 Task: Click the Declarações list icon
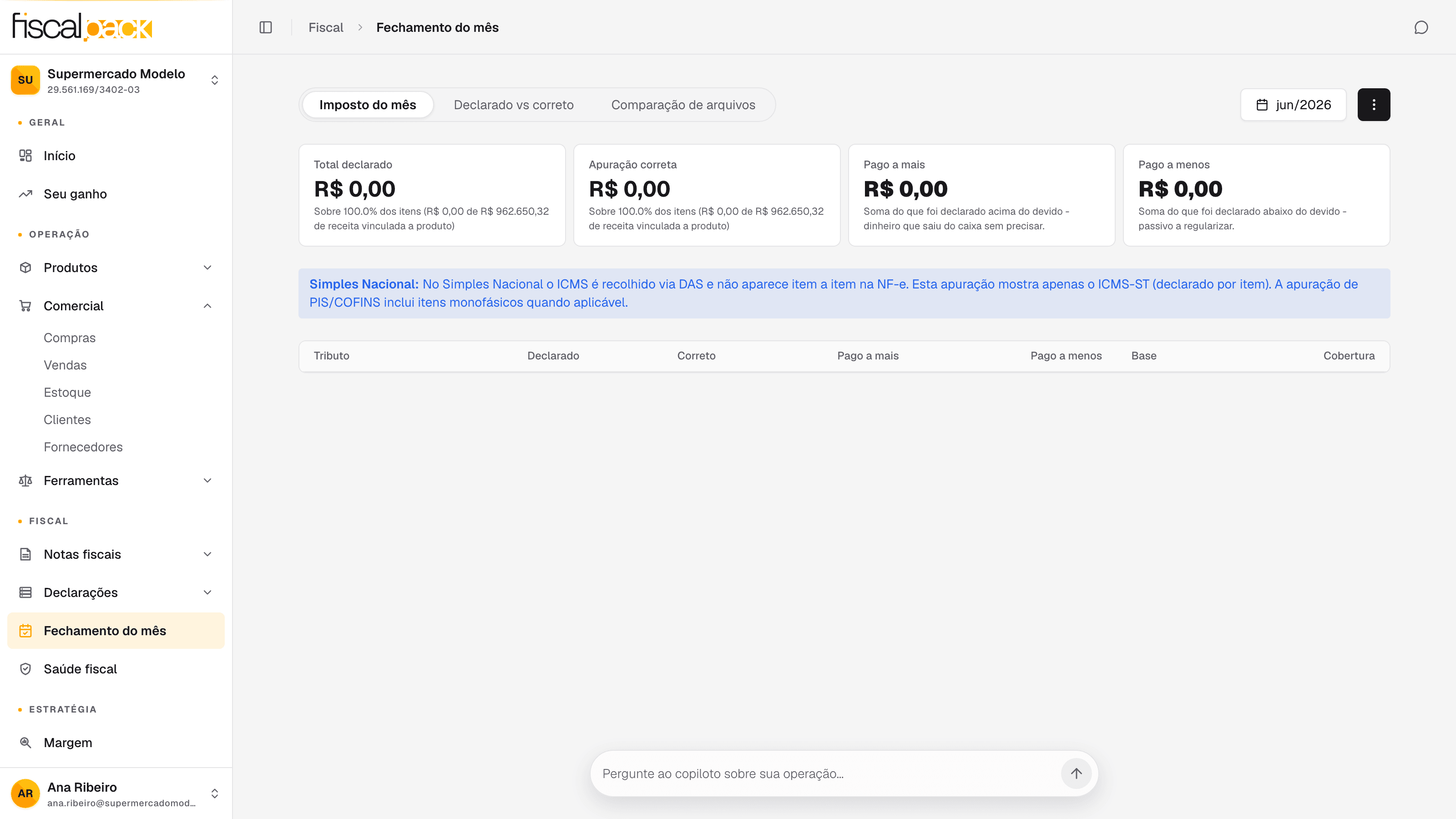(x=25, y=592)
